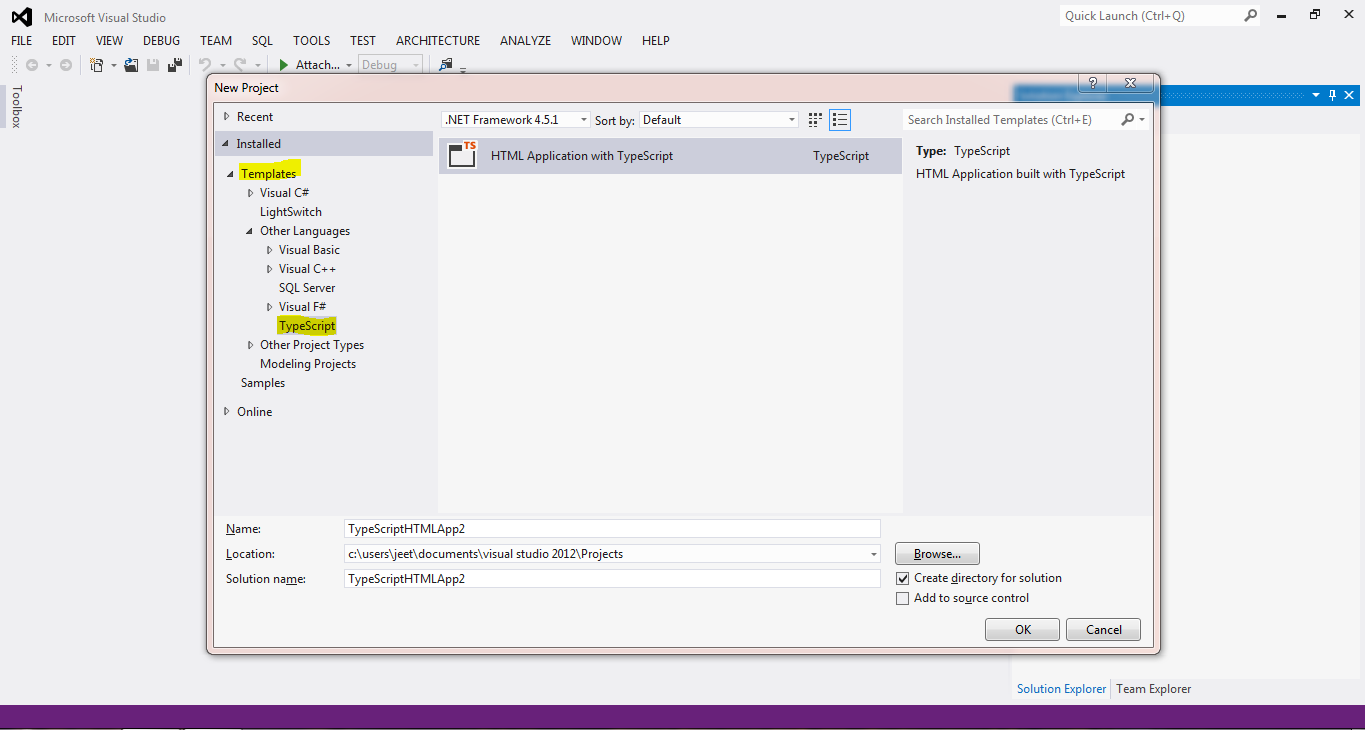Click the Undo toolbar icon
This screenshot has width=1365, height=730.
click(x=205, y=64)
